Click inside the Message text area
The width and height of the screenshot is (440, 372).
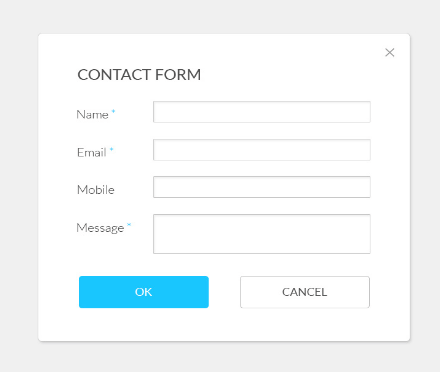pyautogui.click(x=262, y=234)
